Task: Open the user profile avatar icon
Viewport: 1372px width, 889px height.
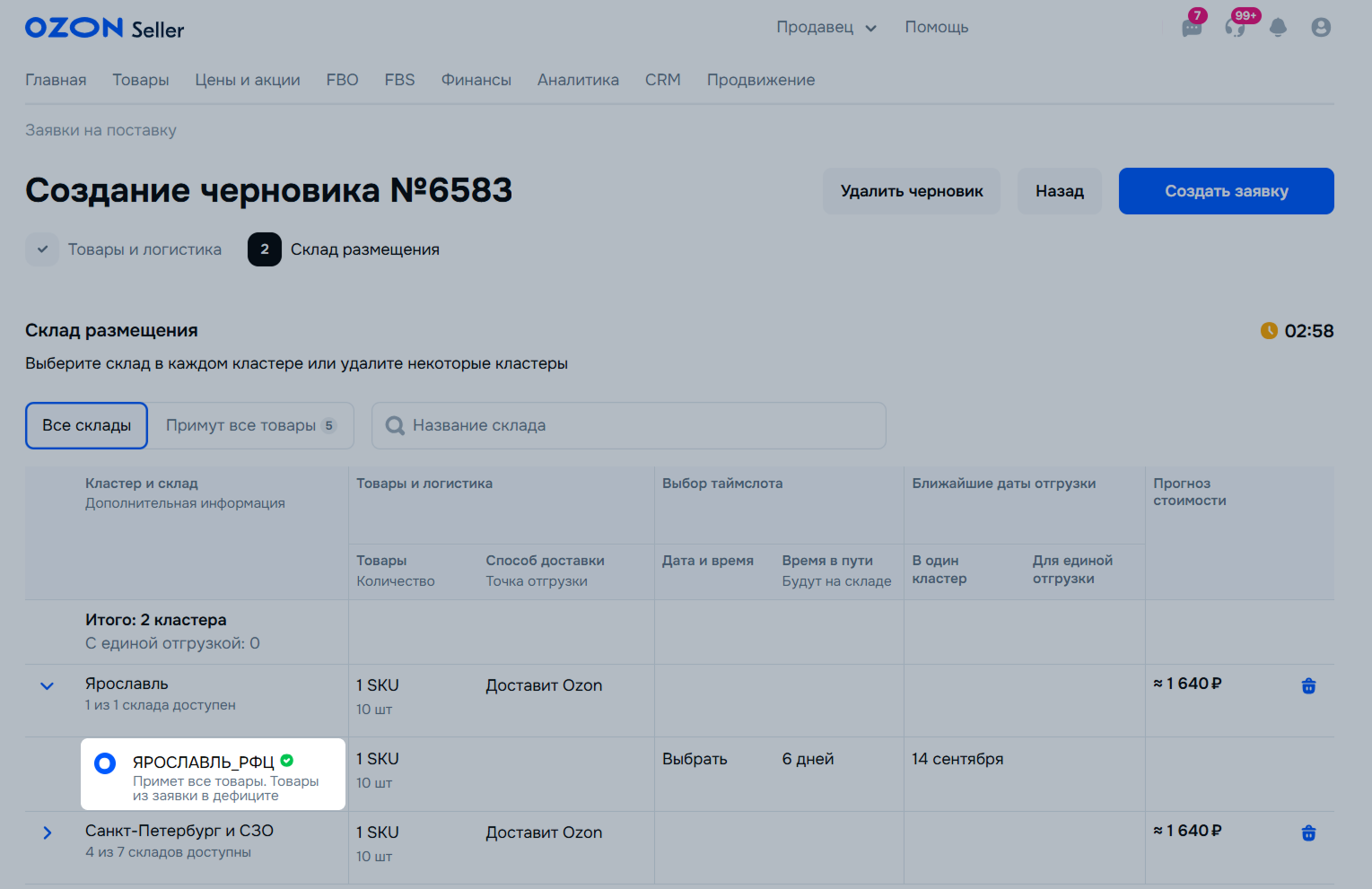Action: tap(1321, 28)
